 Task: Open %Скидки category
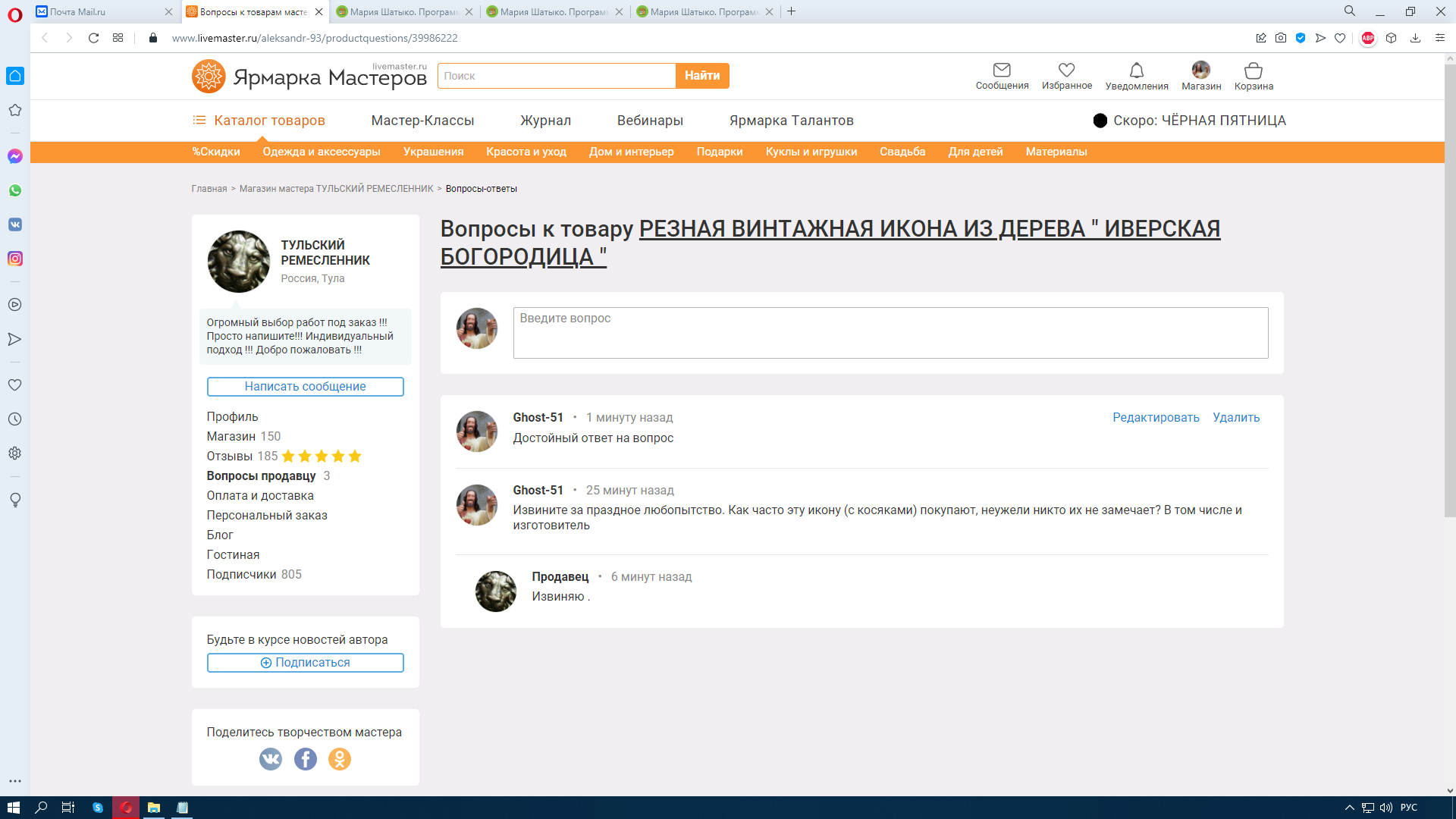coord(215,152)
